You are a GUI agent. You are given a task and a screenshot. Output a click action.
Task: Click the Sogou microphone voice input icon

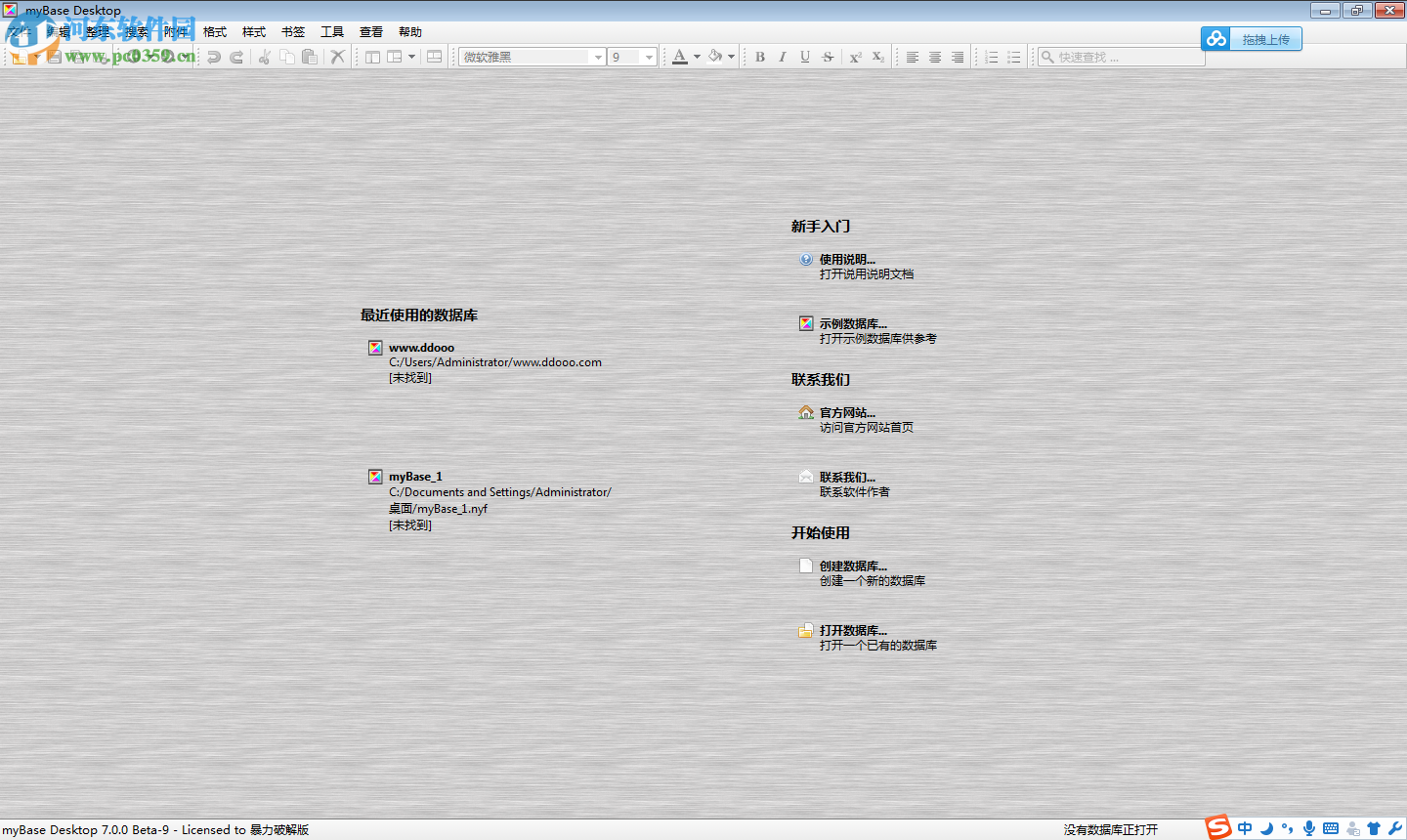point(1309,828)
